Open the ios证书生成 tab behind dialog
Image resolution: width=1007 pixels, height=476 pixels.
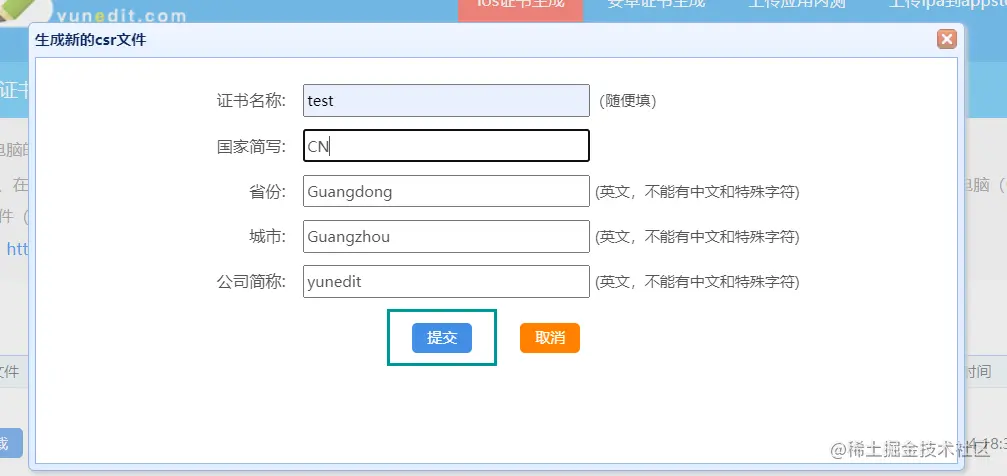tap(520, 9)
